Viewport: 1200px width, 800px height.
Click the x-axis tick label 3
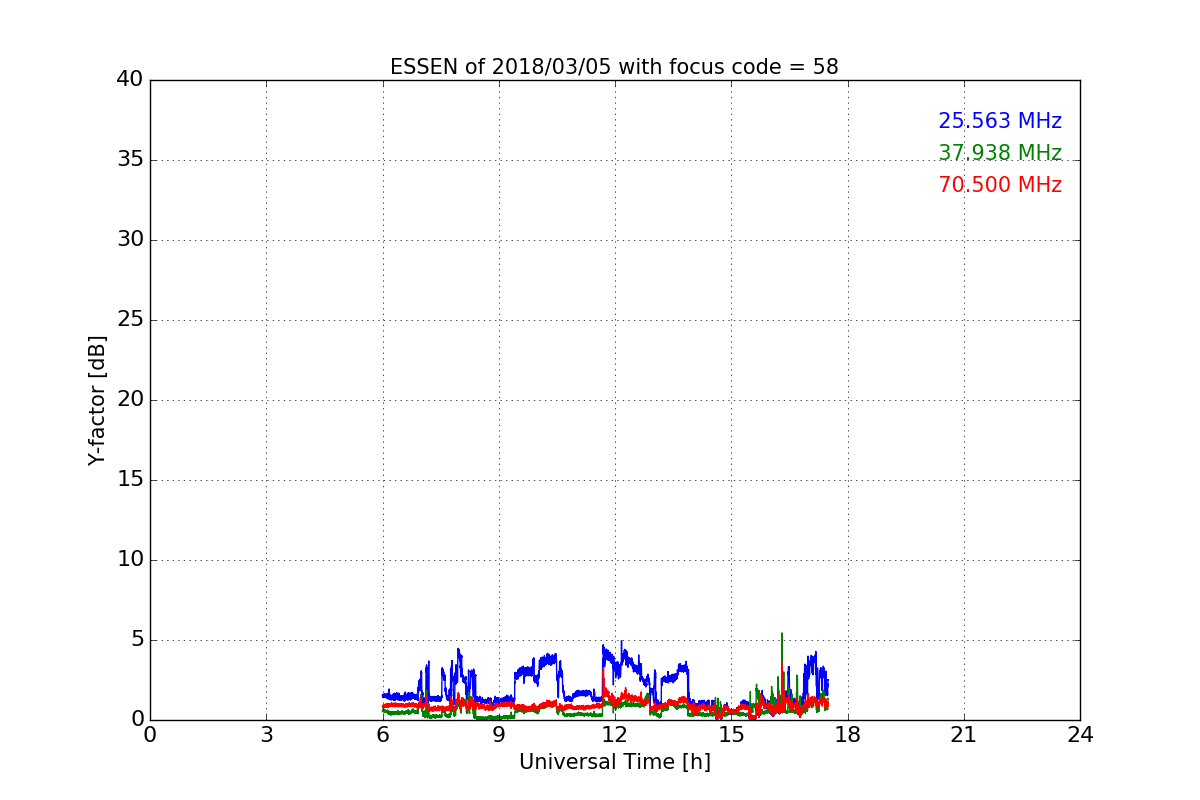266,735
